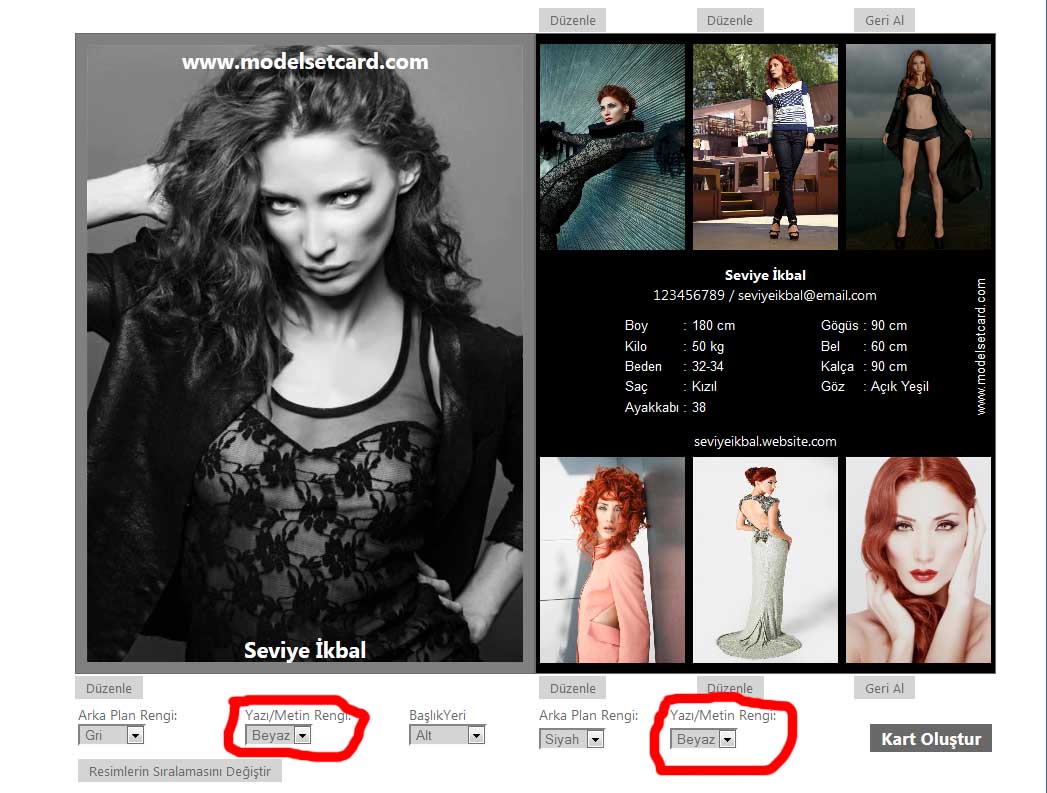Click Düzenle below the large black-and-white portrait
The height and width of the screenshot is (793, 1047).
(x=109, y=688)
